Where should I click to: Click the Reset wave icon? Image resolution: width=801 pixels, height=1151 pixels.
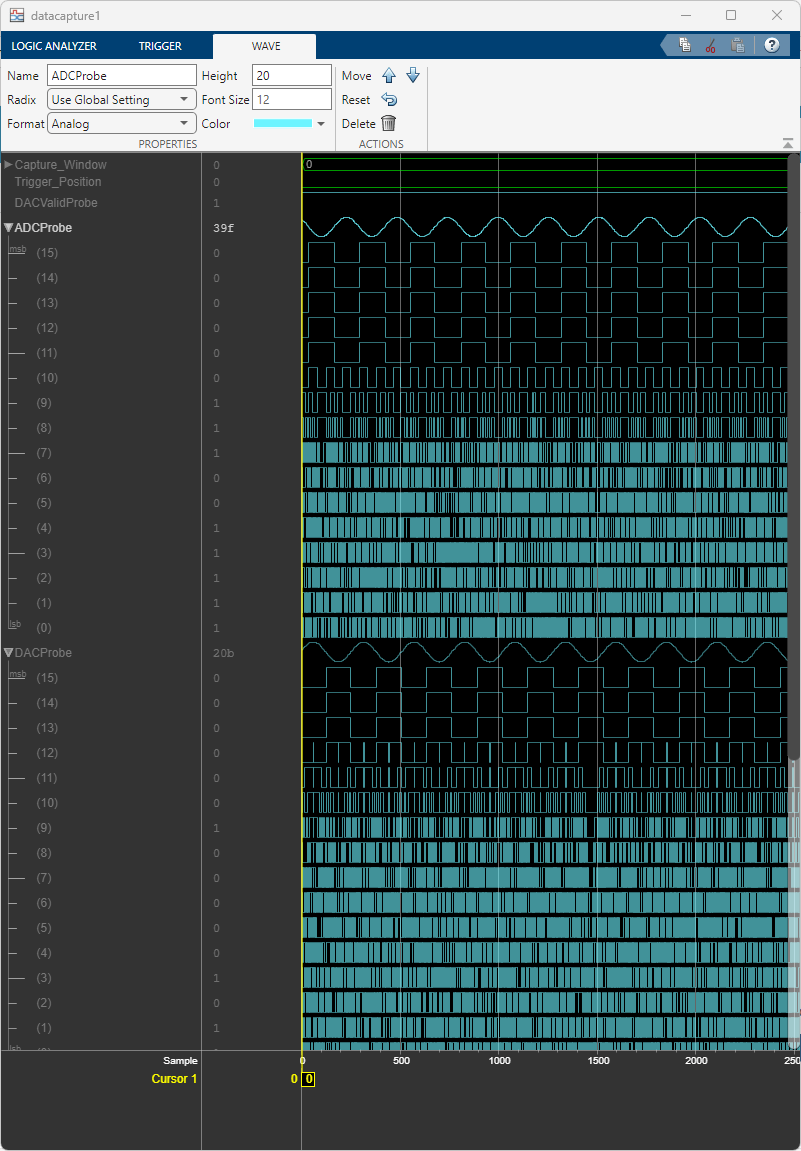tap(389, 100)
